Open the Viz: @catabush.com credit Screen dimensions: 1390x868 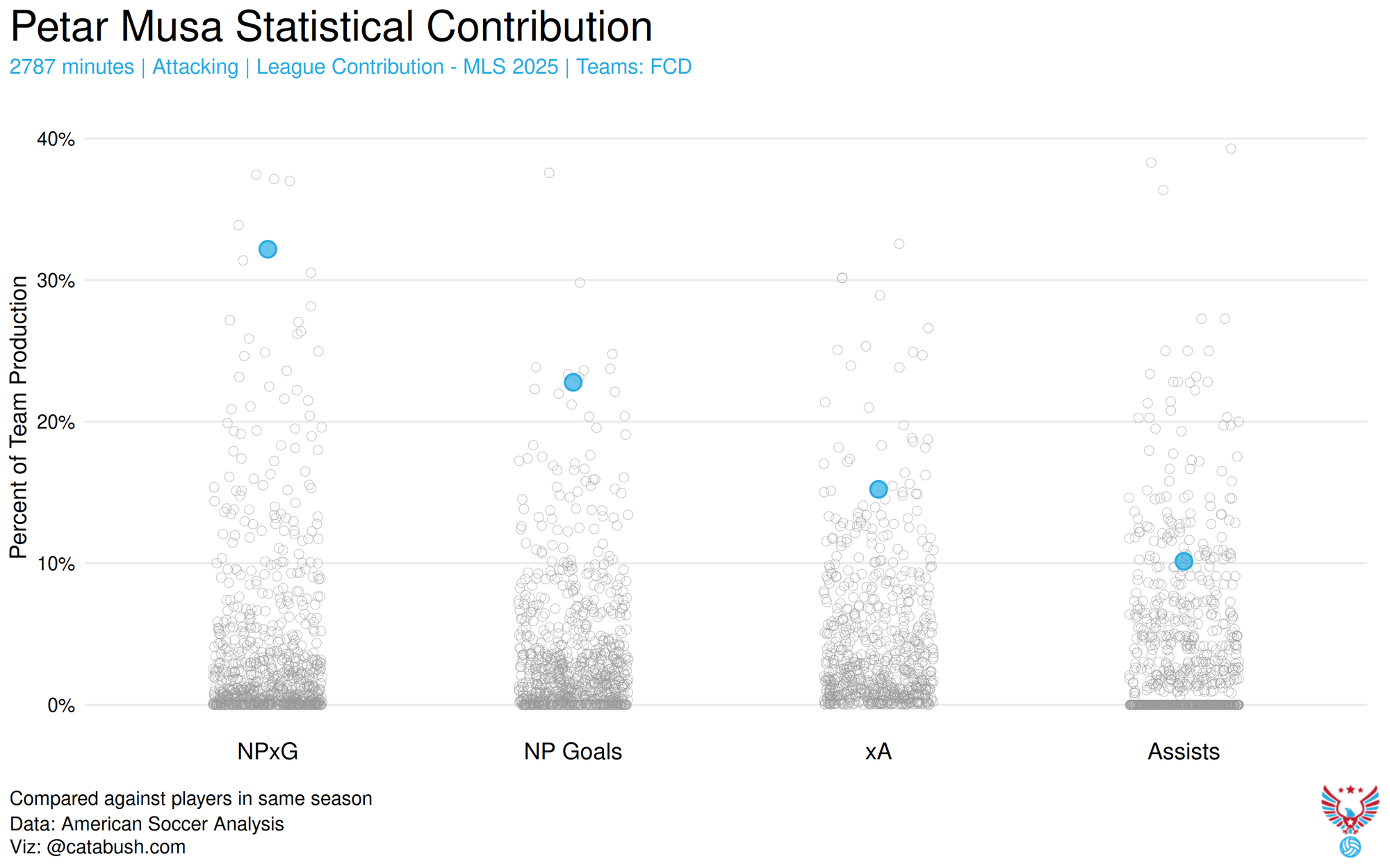point(97,847)
